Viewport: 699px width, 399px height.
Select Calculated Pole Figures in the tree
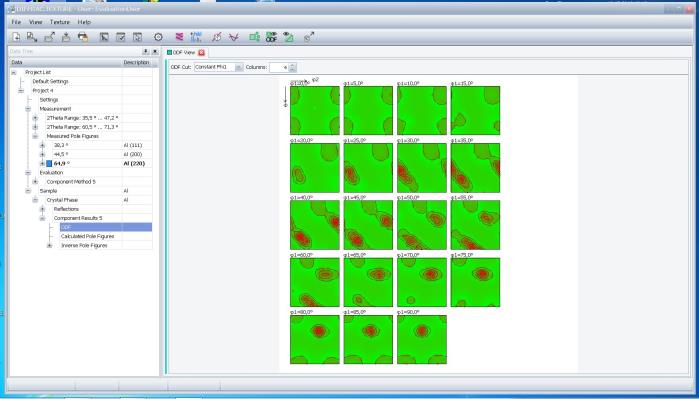point(87,236)
